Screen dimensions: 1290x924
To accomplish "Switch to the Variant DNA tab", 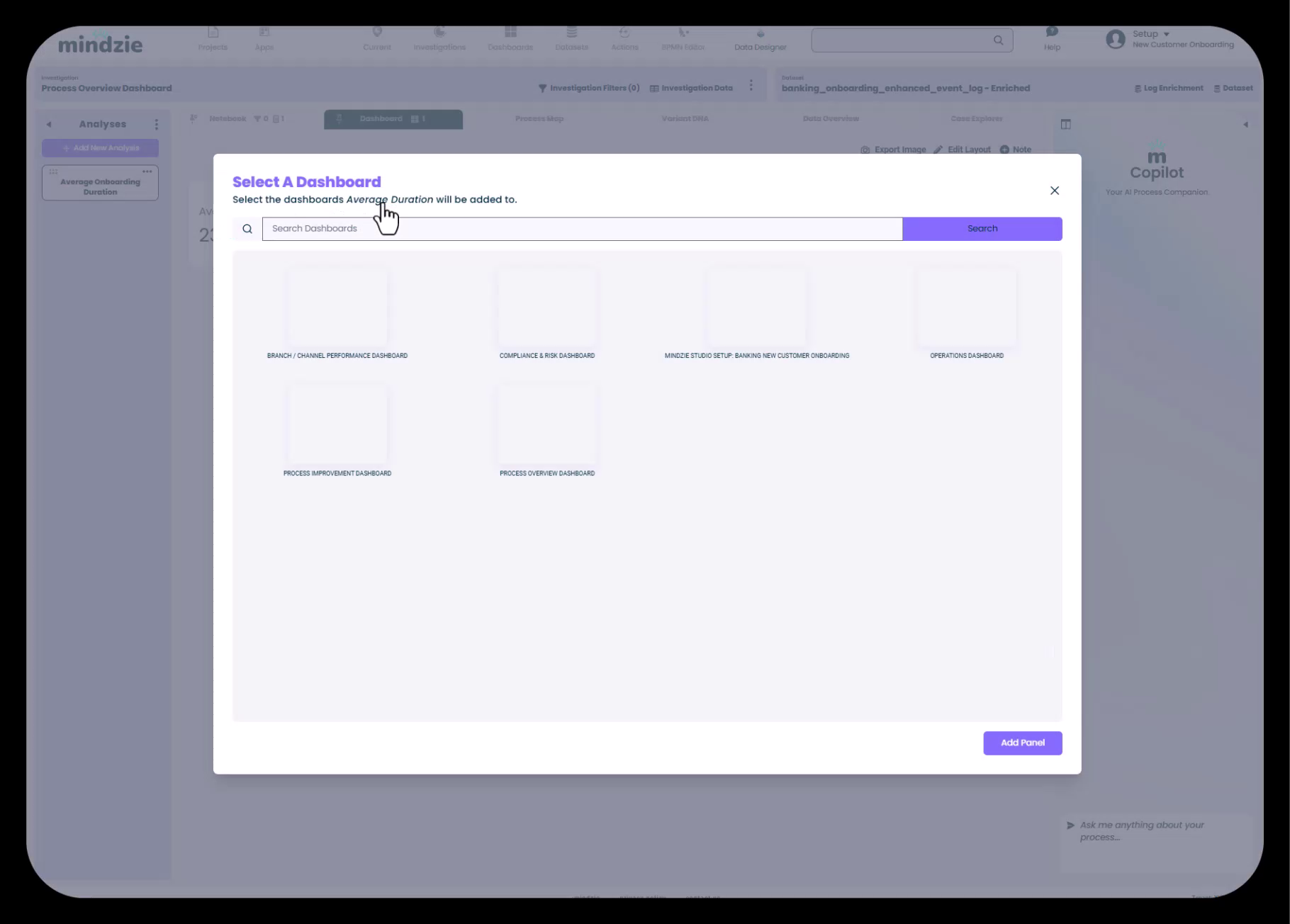I will pos(685,119).
